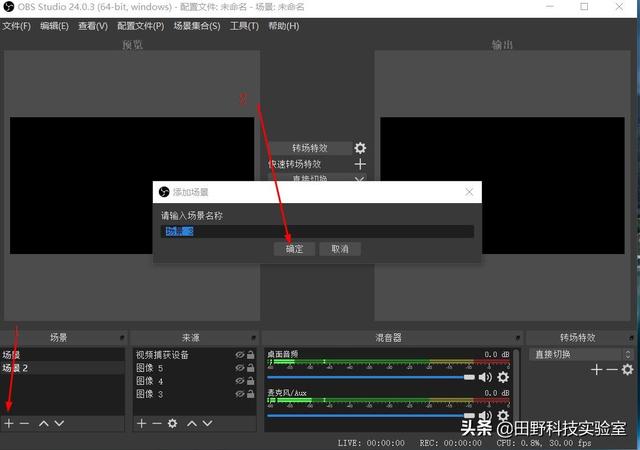Click the 转场特效 button between previews
Image resolution: width=640 pixels, height=450 pixels.
[310, 148]
